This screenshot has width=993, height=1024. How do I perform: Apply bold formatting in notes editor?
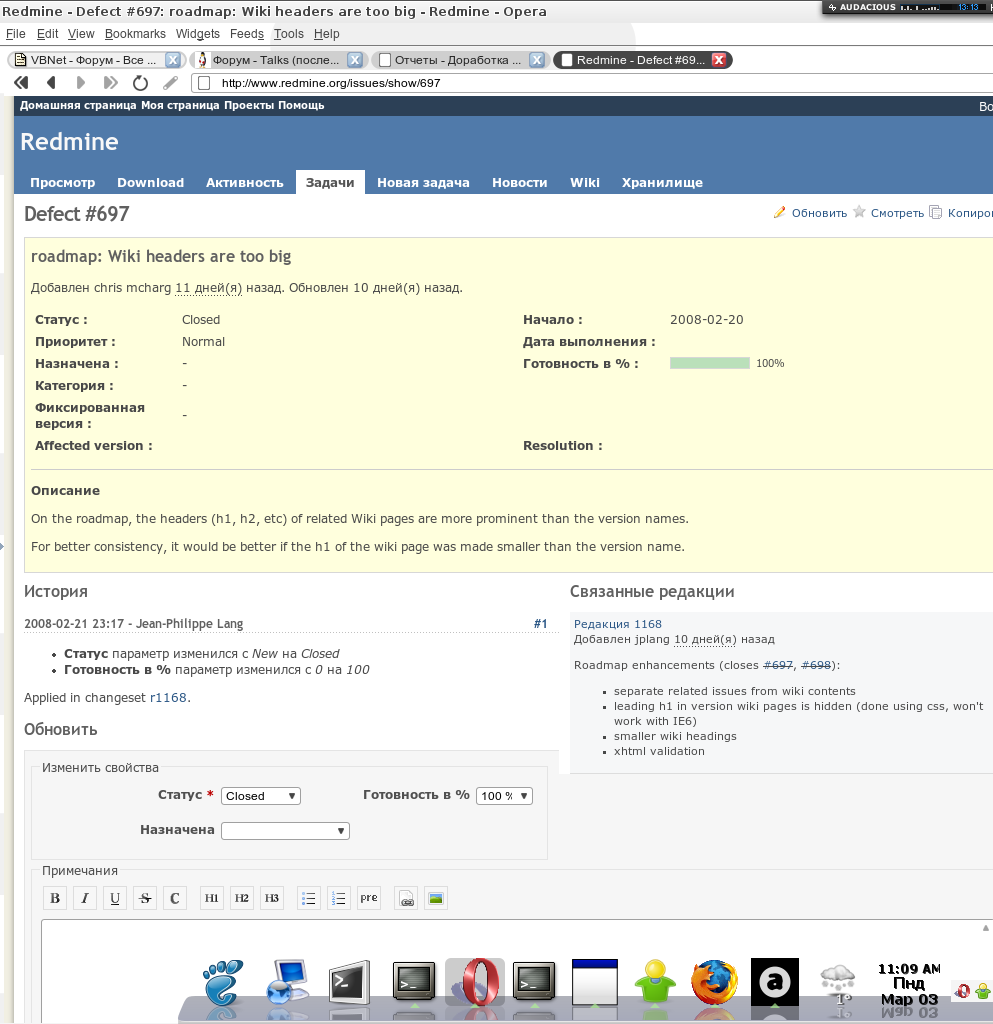point(55,898)
